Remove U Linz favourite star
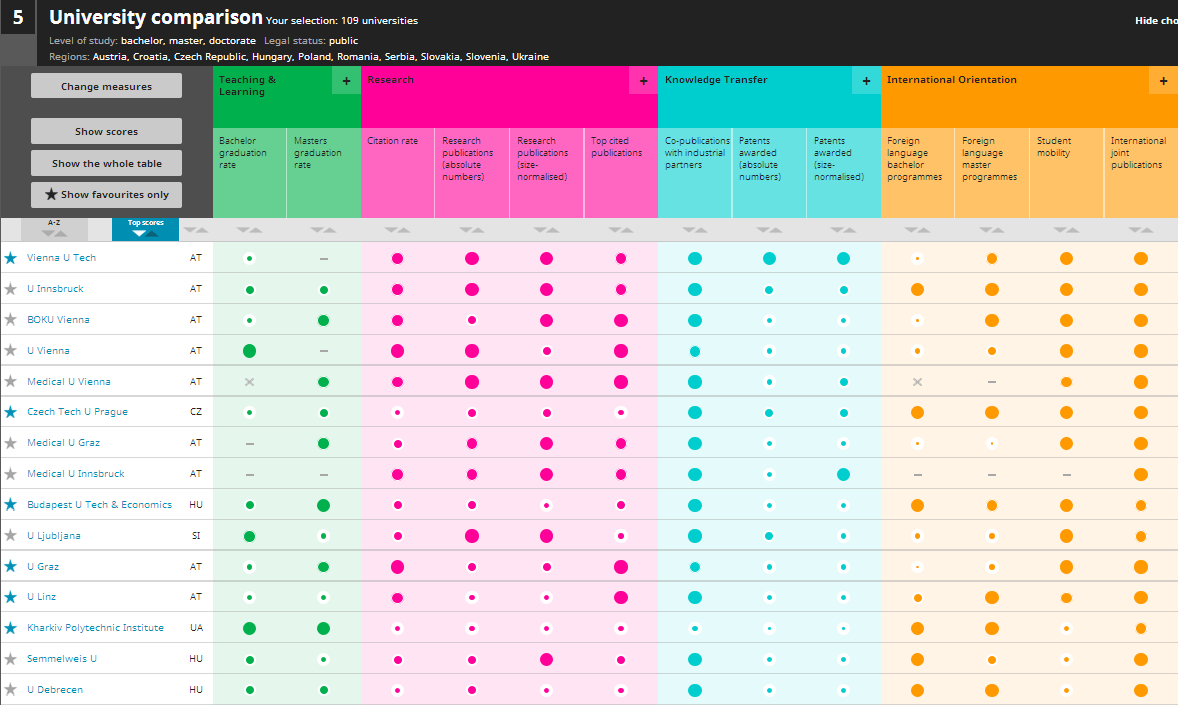Image resolution: width=1178 pixels, height=705 pixels. click(x=11, y=597)
